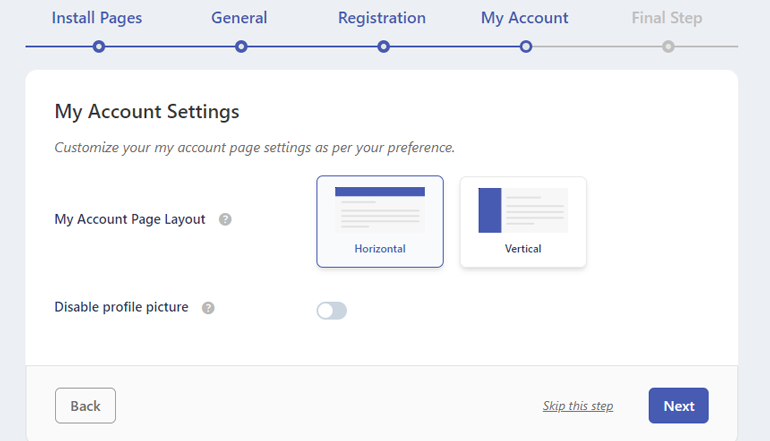The width and height of the screenshot is (770, 441).
Task: Open the Install Pages step tab
Action: pyautogui.click(x=97, y=18)
